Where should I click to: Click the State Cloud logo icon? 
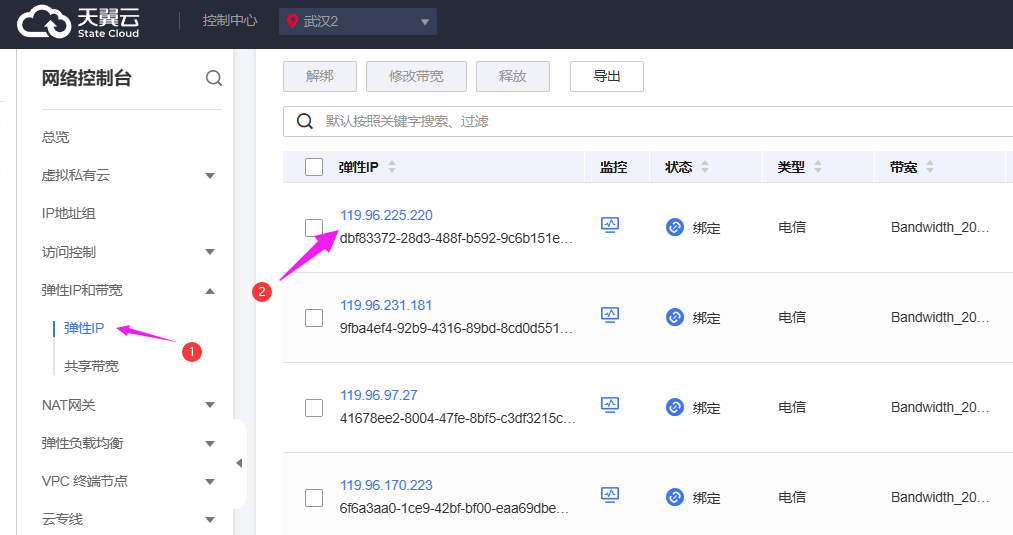point(44,22)
